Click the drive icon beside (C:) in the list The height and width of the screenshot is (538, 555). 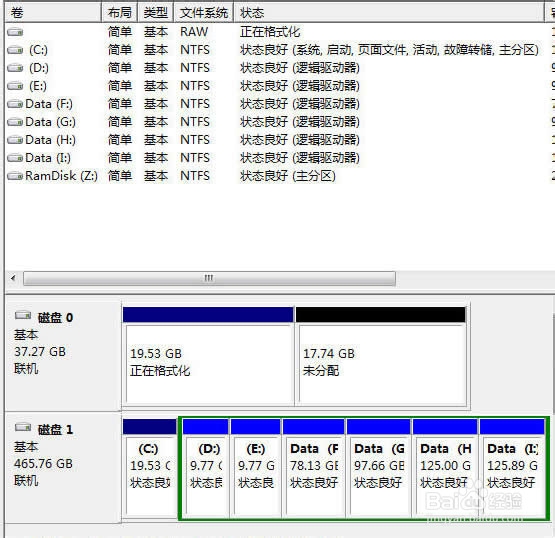[x=15, y=50]
